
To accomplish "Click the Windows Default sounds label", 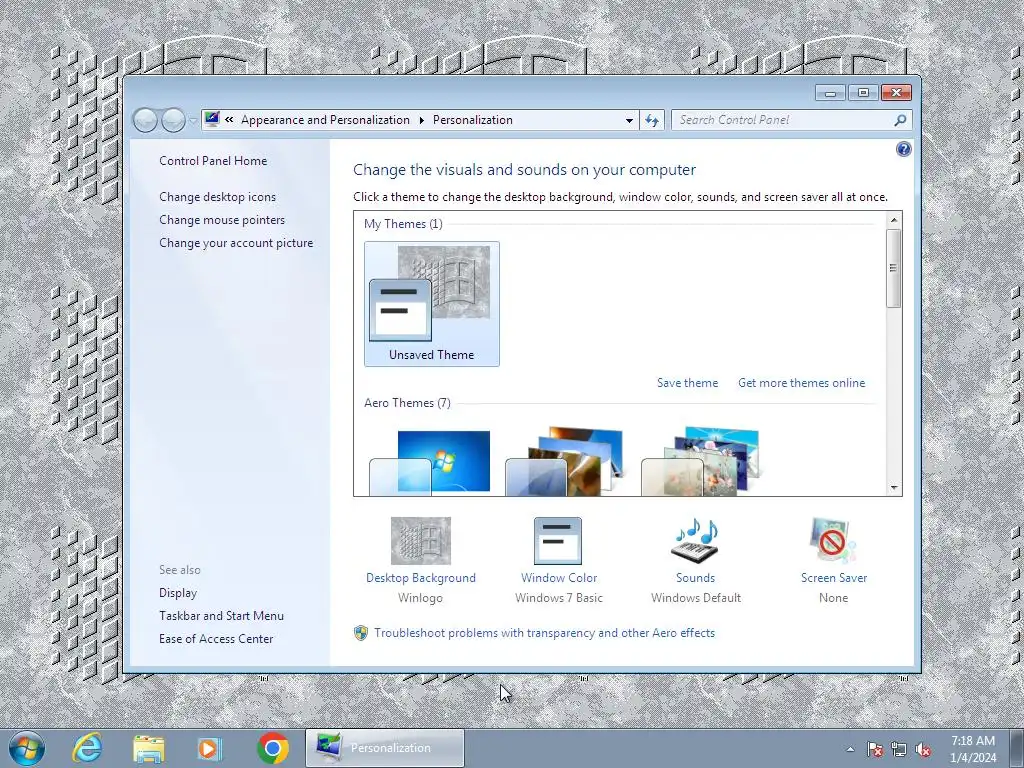I will [696, 598].
